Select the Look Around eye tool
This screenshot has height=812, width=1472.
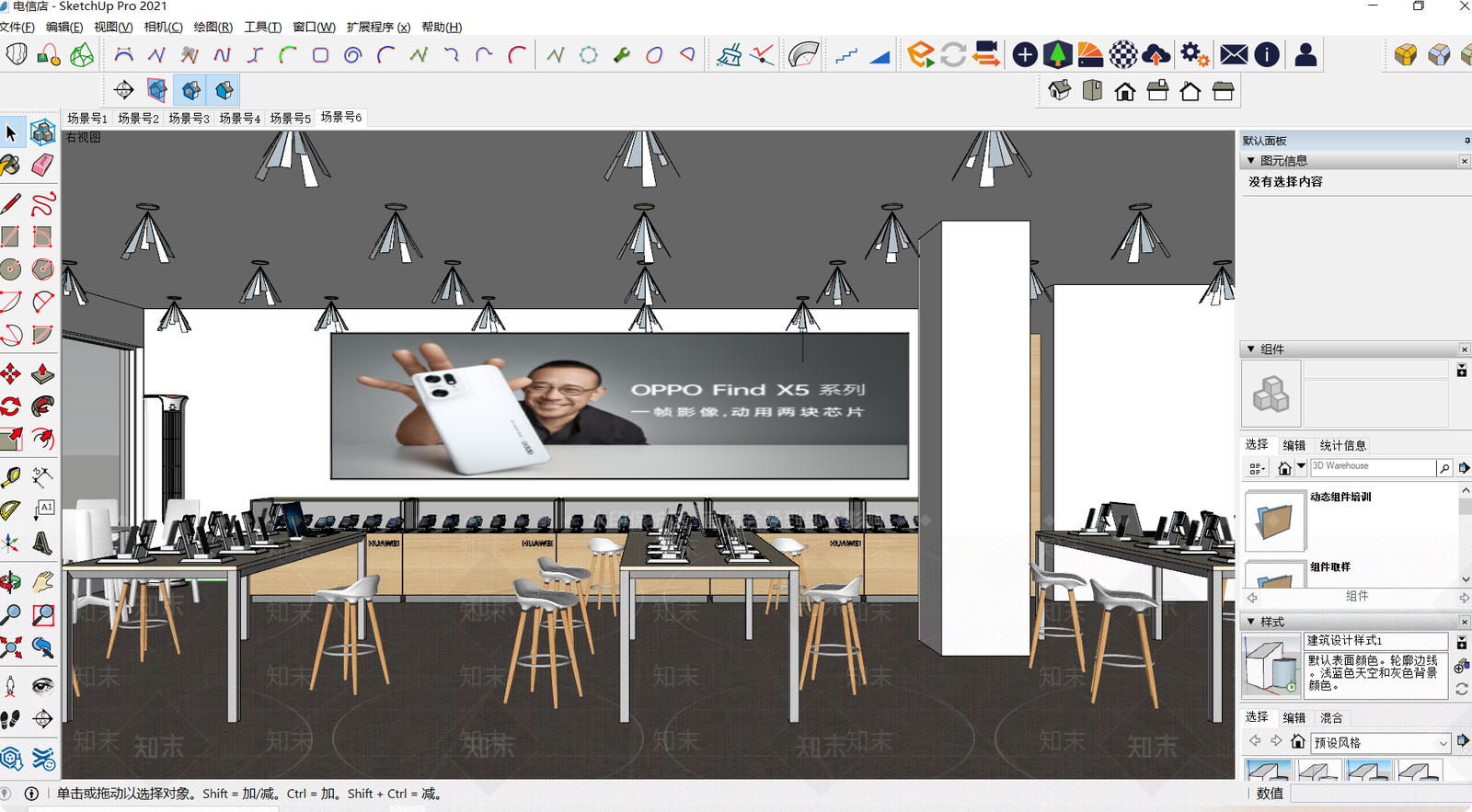[42, 686]
